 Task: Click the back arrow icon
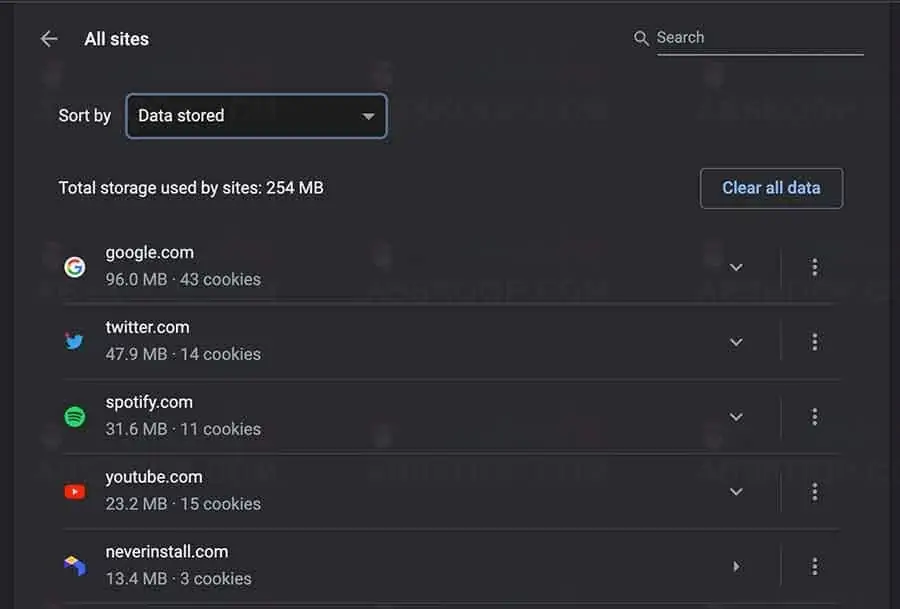pyautogui.click(x=48, y=38)
